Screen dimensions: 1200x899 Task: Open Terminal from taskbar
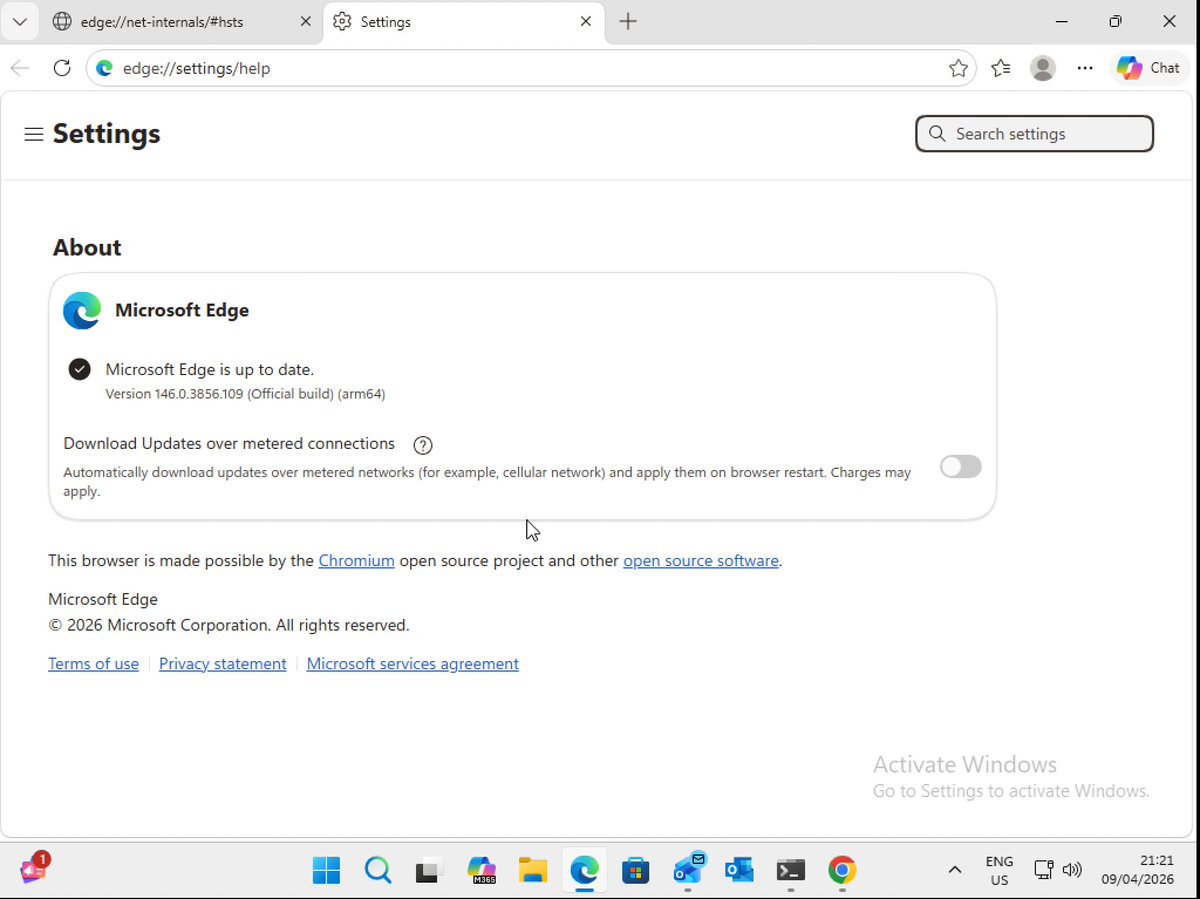791,871
